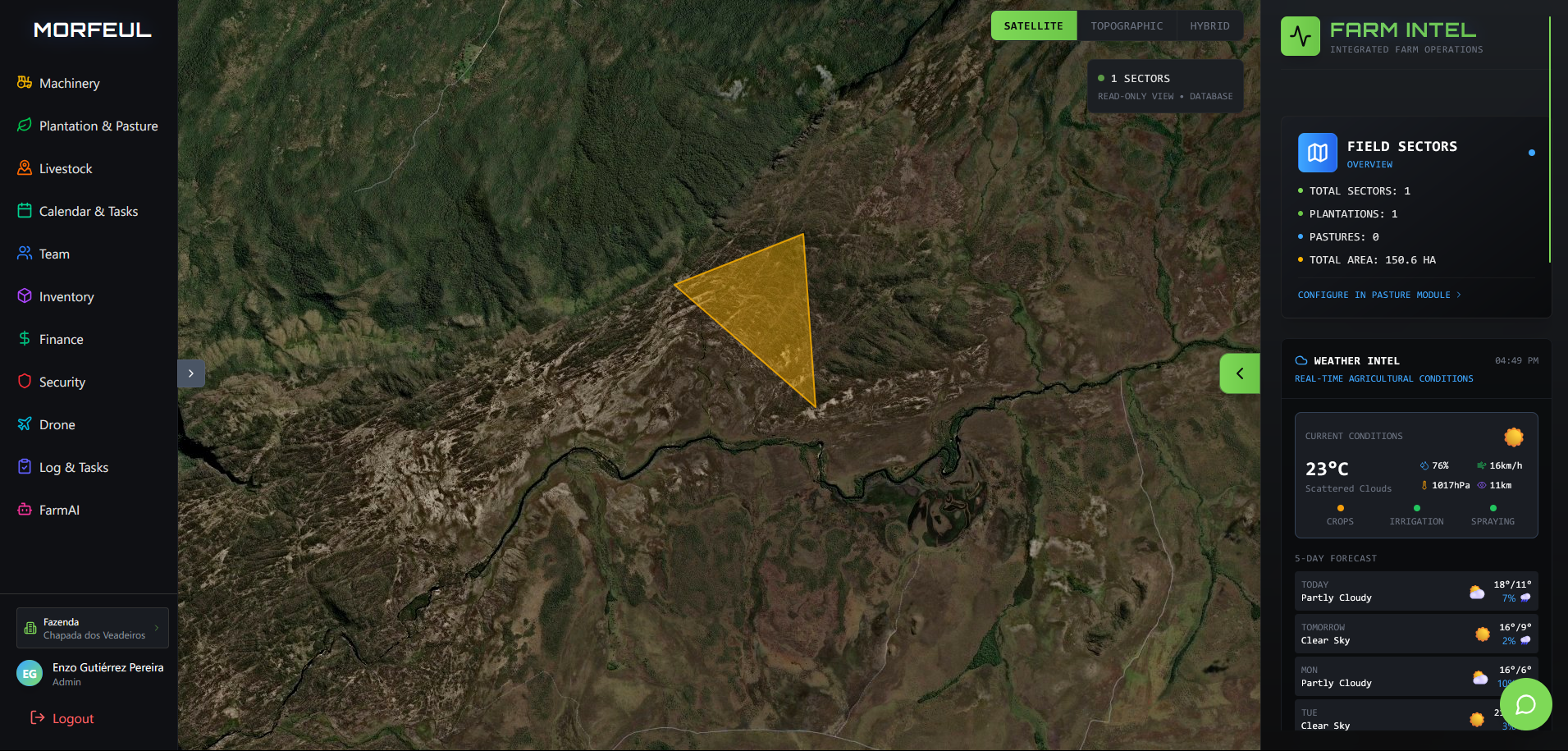The image size is (1568, 751).
Task: Open the Fazenda farm selector
Action: pos(93,629)
